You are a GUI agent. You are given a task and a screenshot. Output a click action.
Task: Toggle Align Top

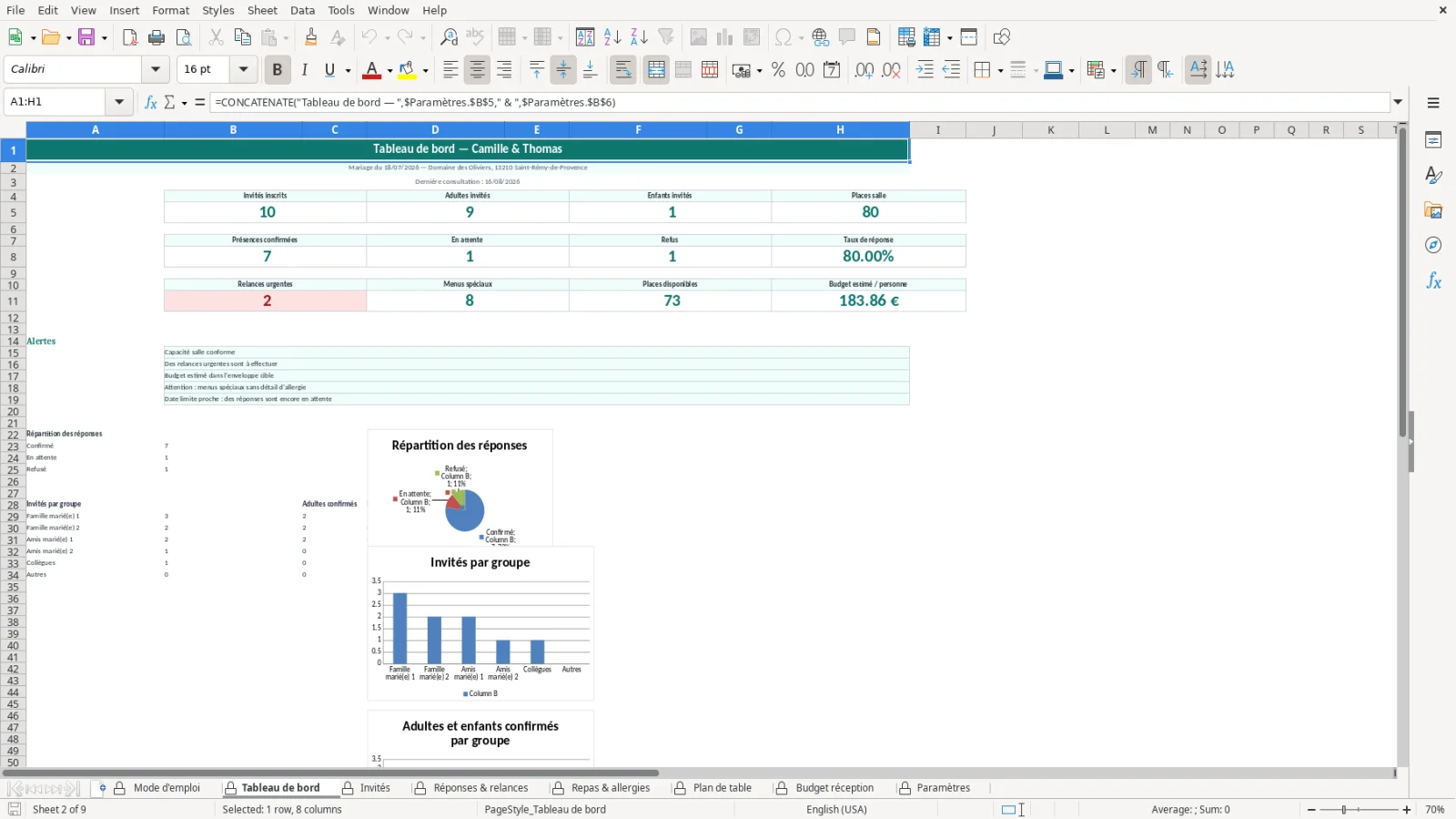point(537,70)
